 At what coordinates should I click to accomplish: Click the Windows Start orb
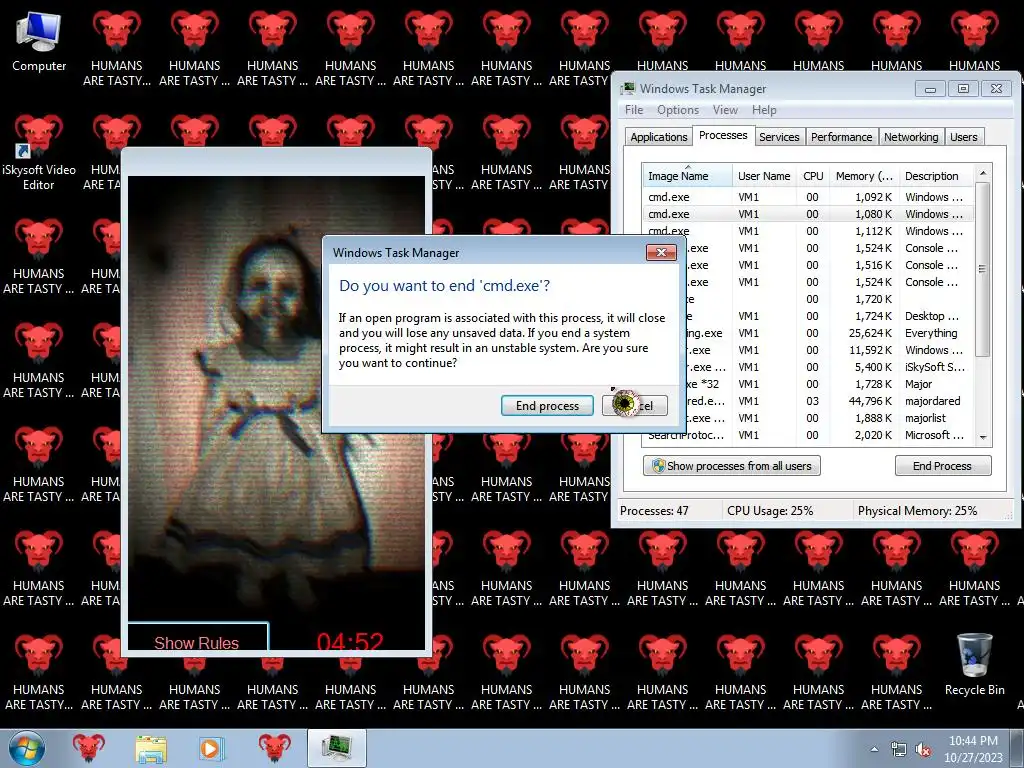click(26, 748)
